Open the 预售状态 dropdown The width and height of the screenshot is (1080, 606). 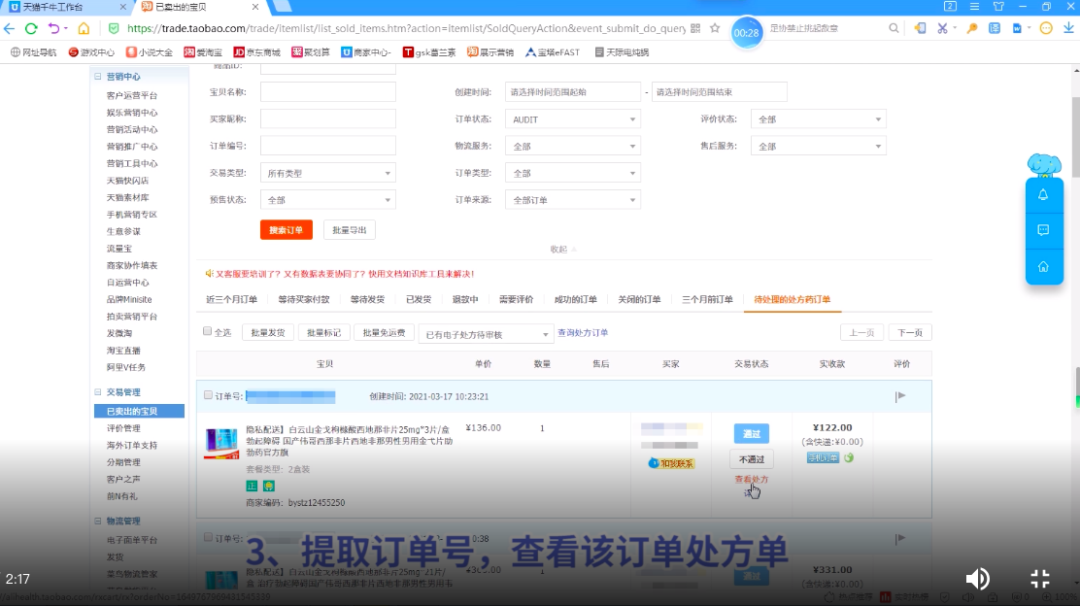328,200
